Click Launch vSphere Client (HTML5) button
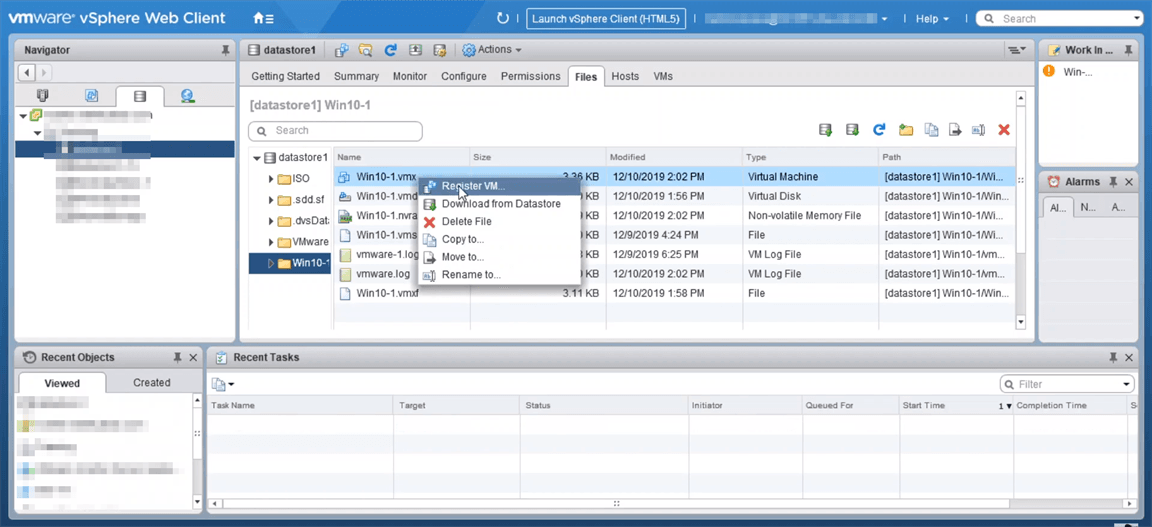 606,18
